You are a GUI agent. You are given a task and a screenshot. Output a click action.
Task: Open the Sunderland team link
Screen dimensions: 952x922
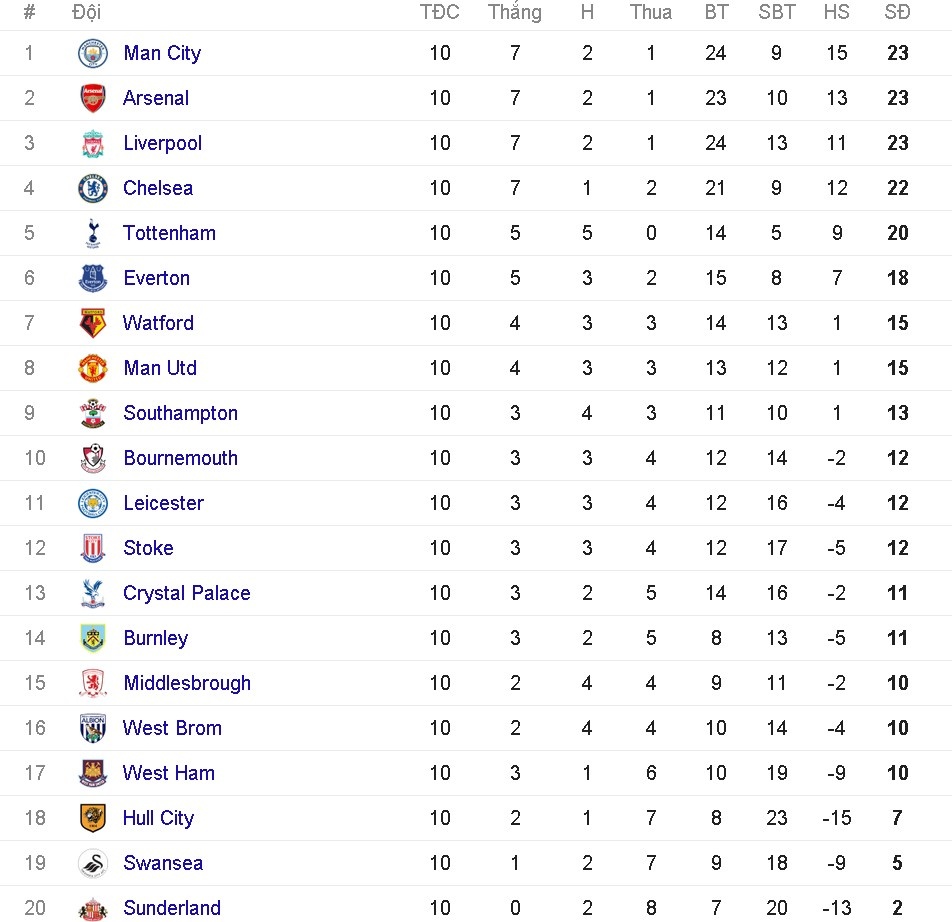(x=172, y=908)
